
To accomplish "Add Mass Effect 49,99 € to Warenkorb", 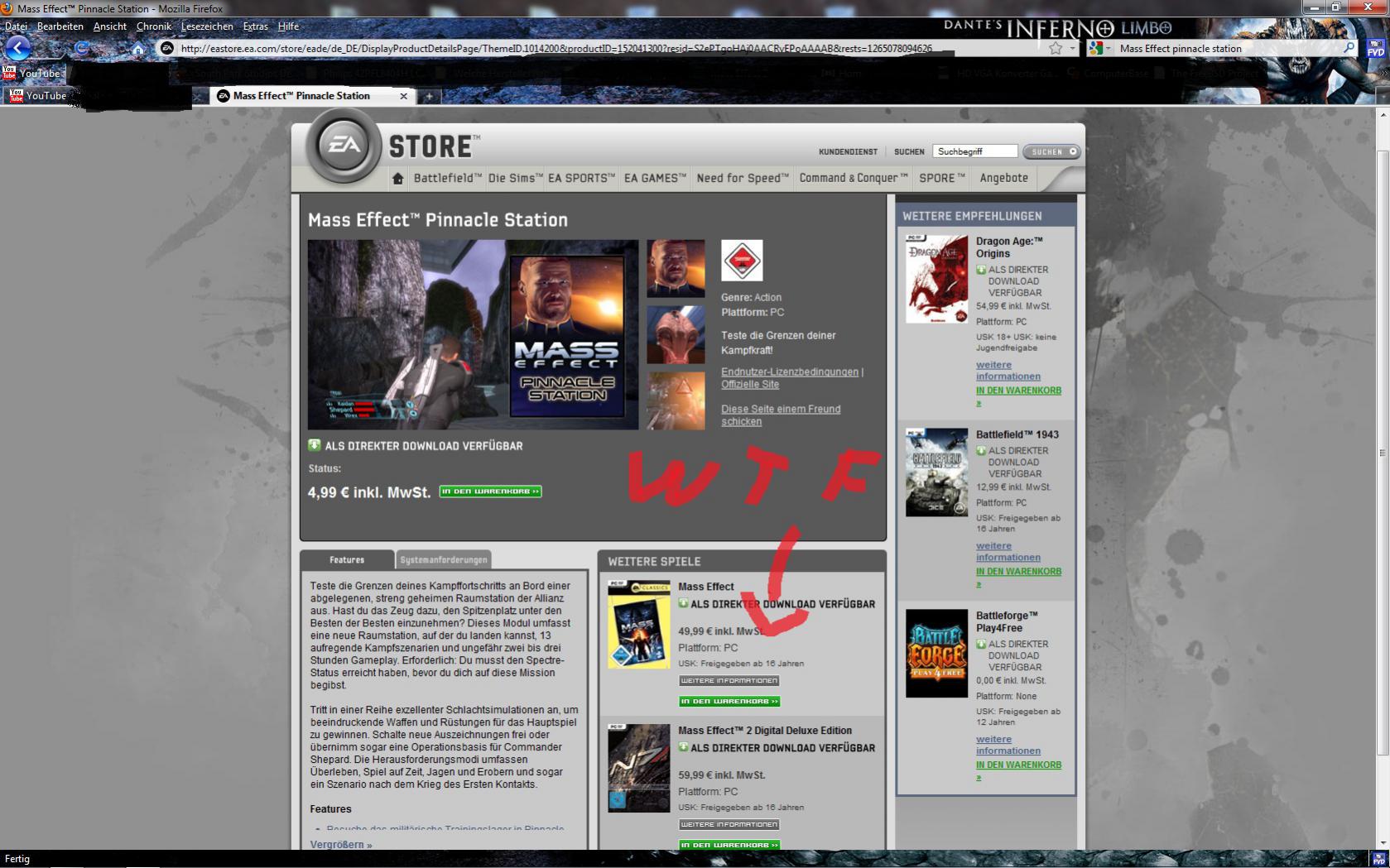I will click(x=729, y=702).
